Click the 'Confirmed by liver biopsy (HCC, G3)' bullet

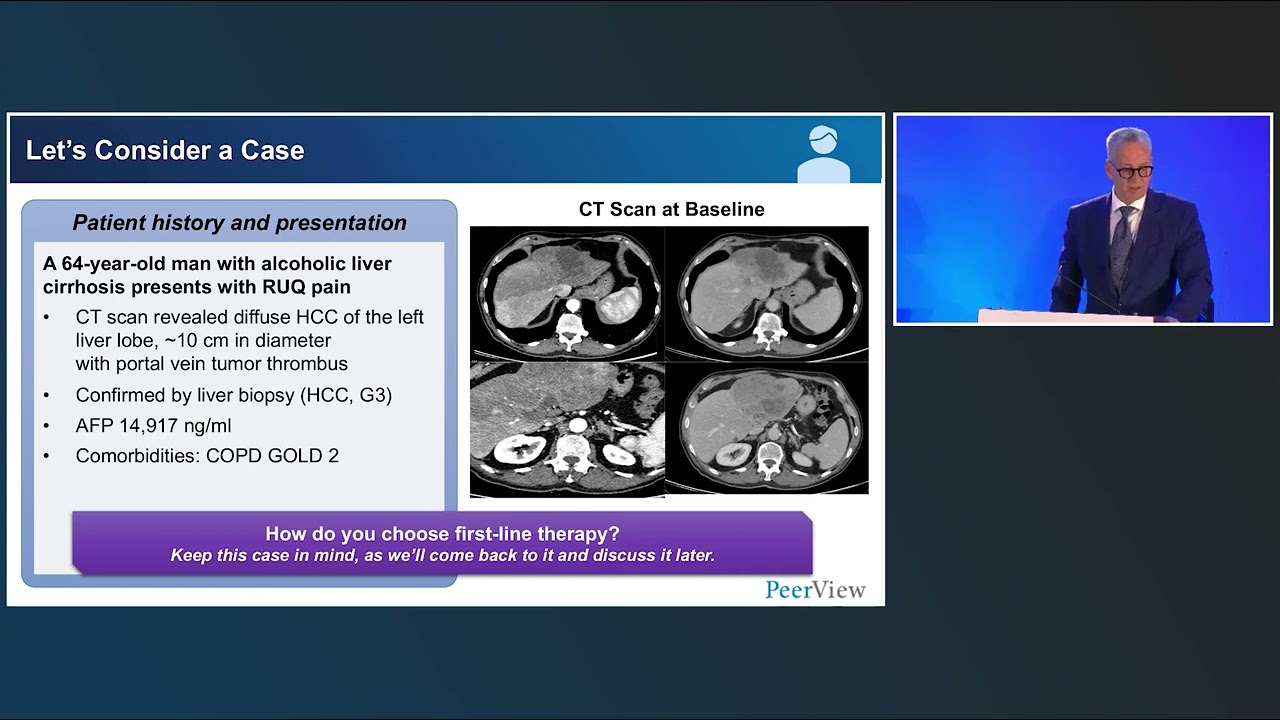point(234,395)
